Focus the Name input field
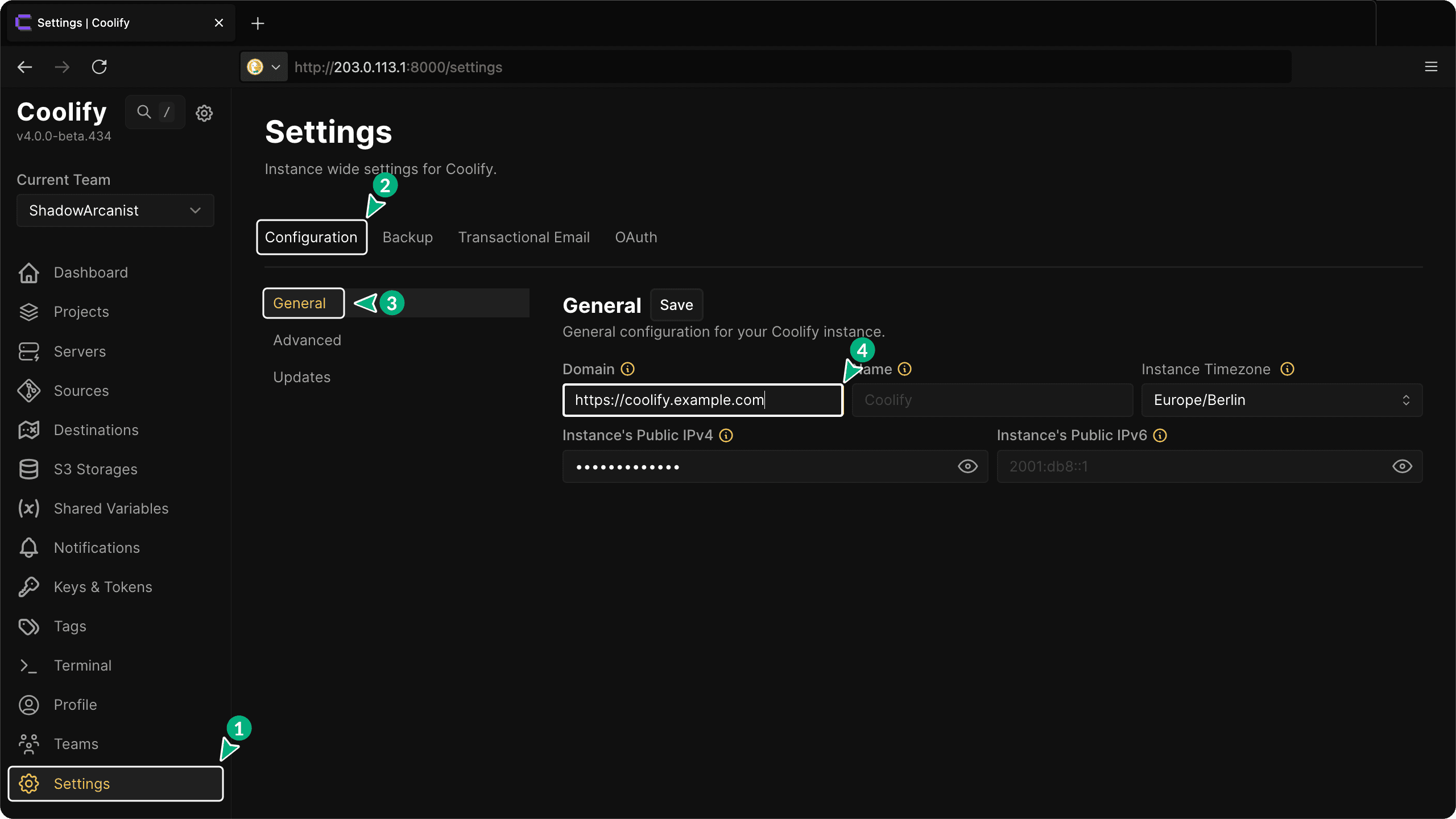The image size is (1456, 819). click(x=992, y=400)
